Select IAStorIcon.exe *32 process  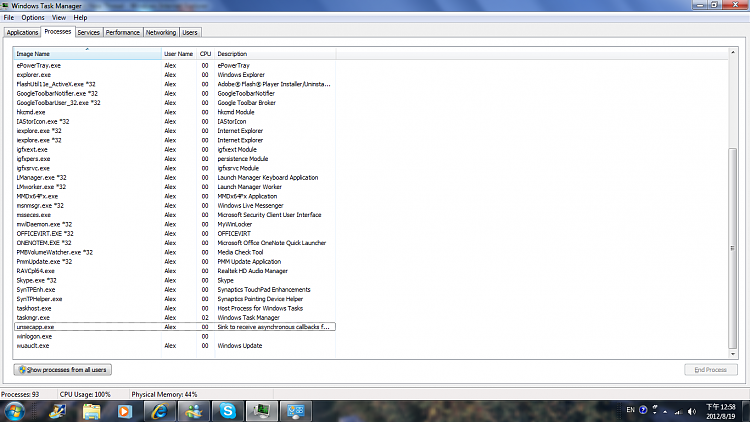coord(175,122)
